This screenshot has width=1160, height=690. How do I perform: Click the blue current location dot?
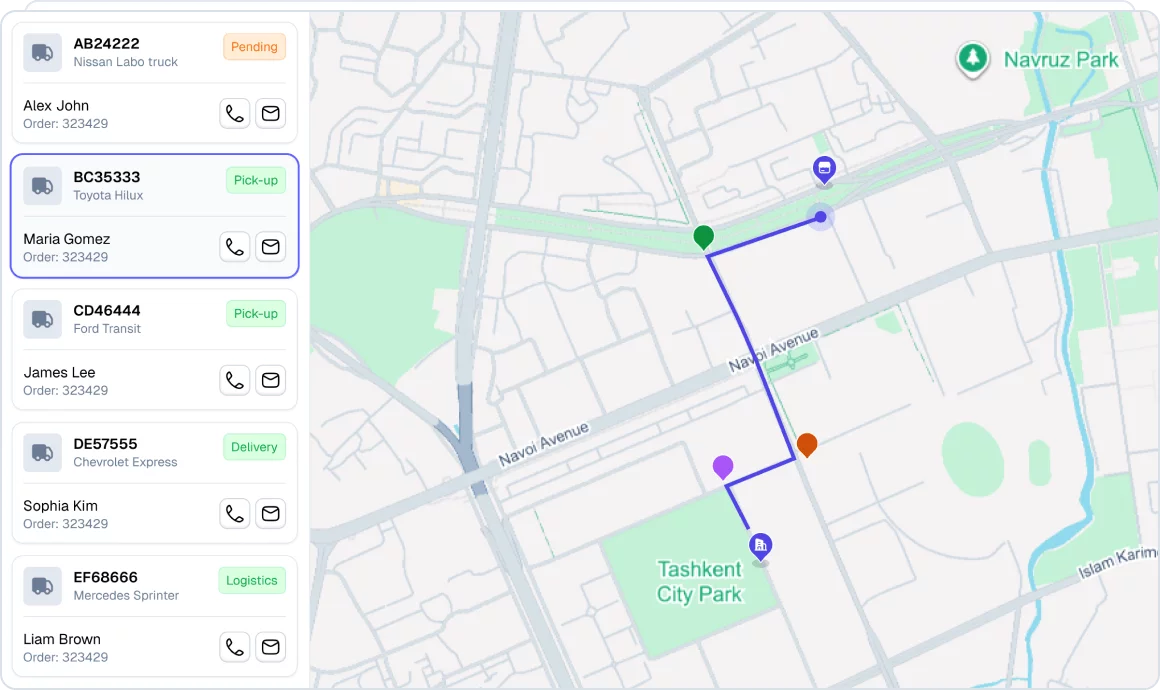pyautogui.click(x=820, y=217)
